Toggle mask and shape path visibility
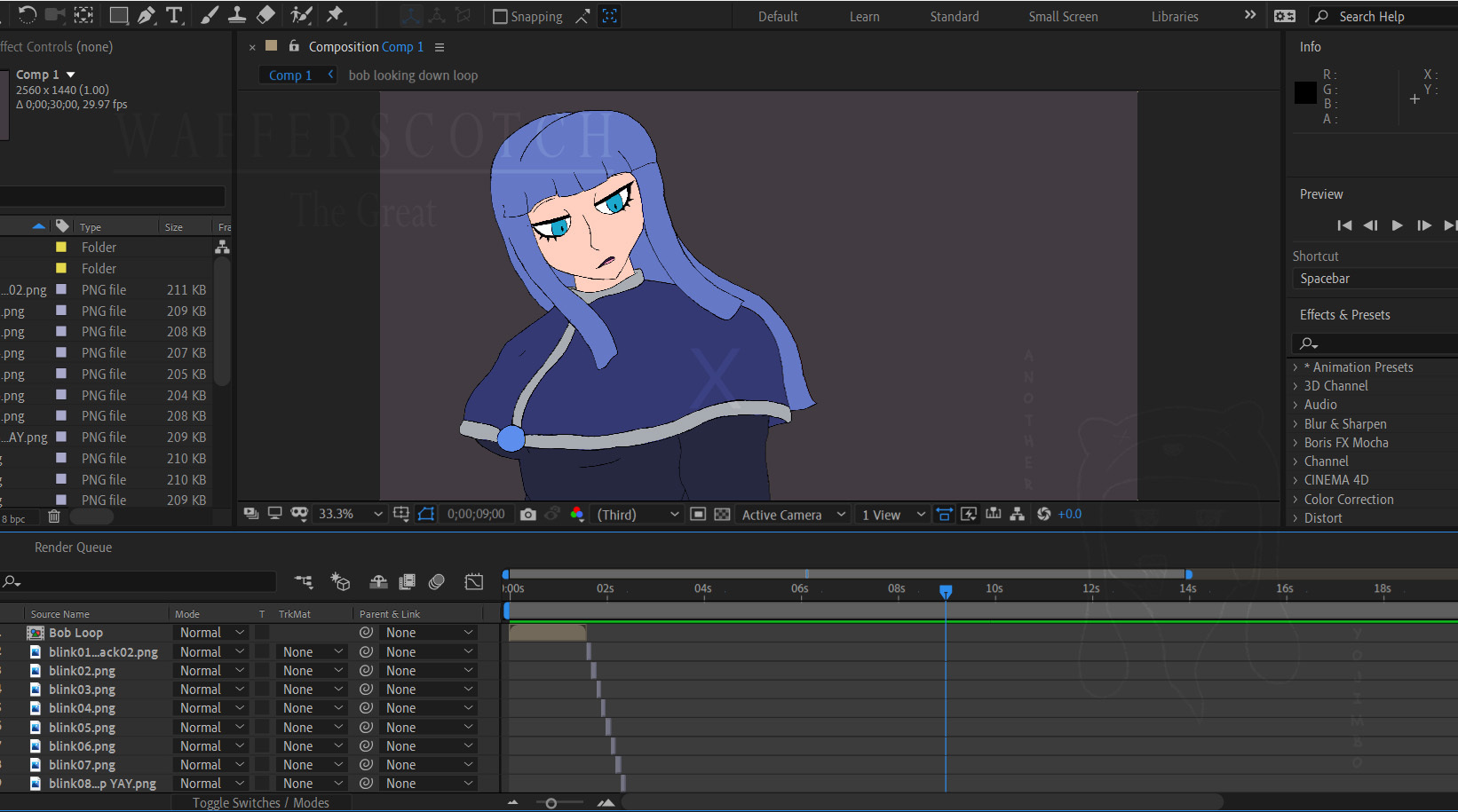The height and width of the screenshot is (812, 1458). (x=426, y=515)
